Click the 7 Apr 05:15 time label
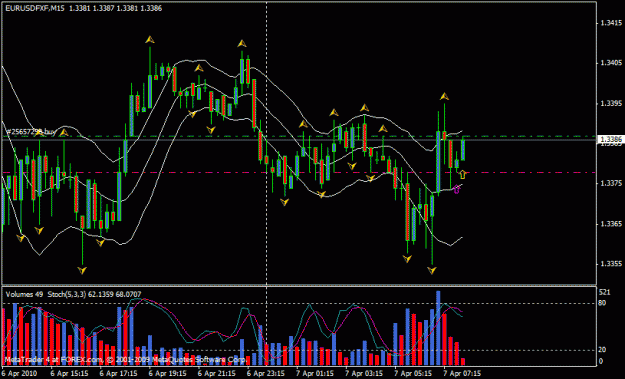The image size is (625, 379). point(413,373)
